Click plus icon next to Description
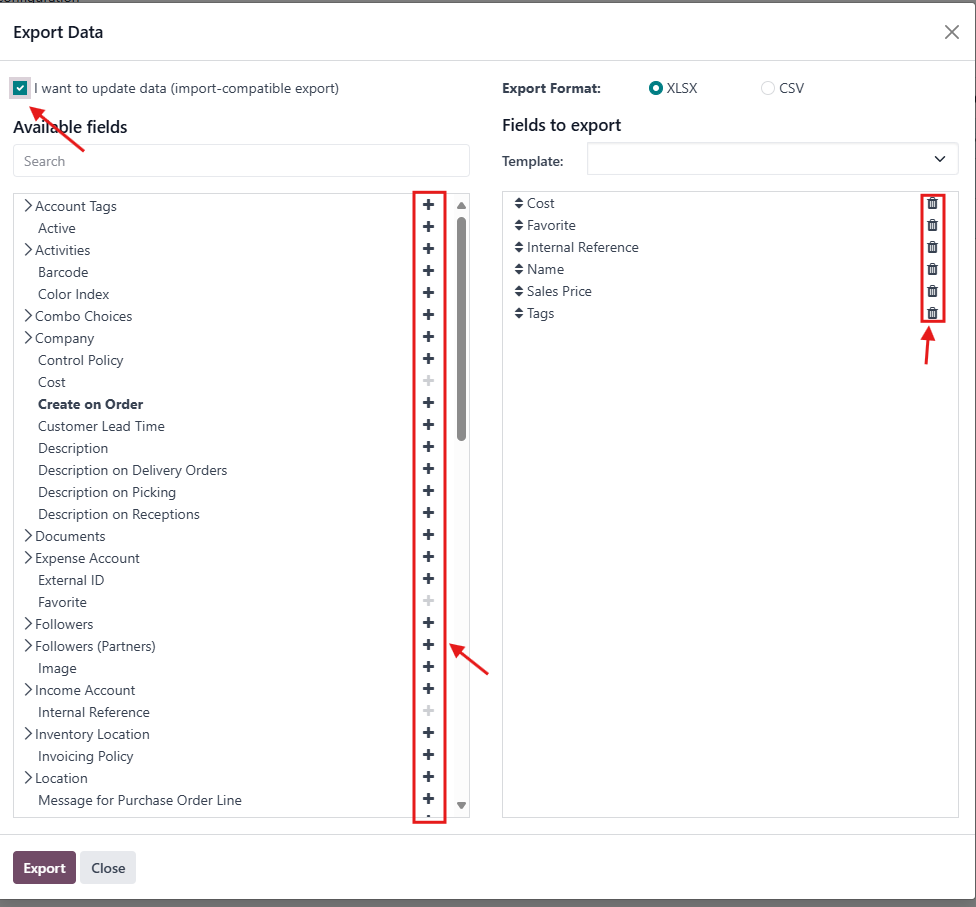This screenshot has height=907, width=976. [x=428, y=447]
